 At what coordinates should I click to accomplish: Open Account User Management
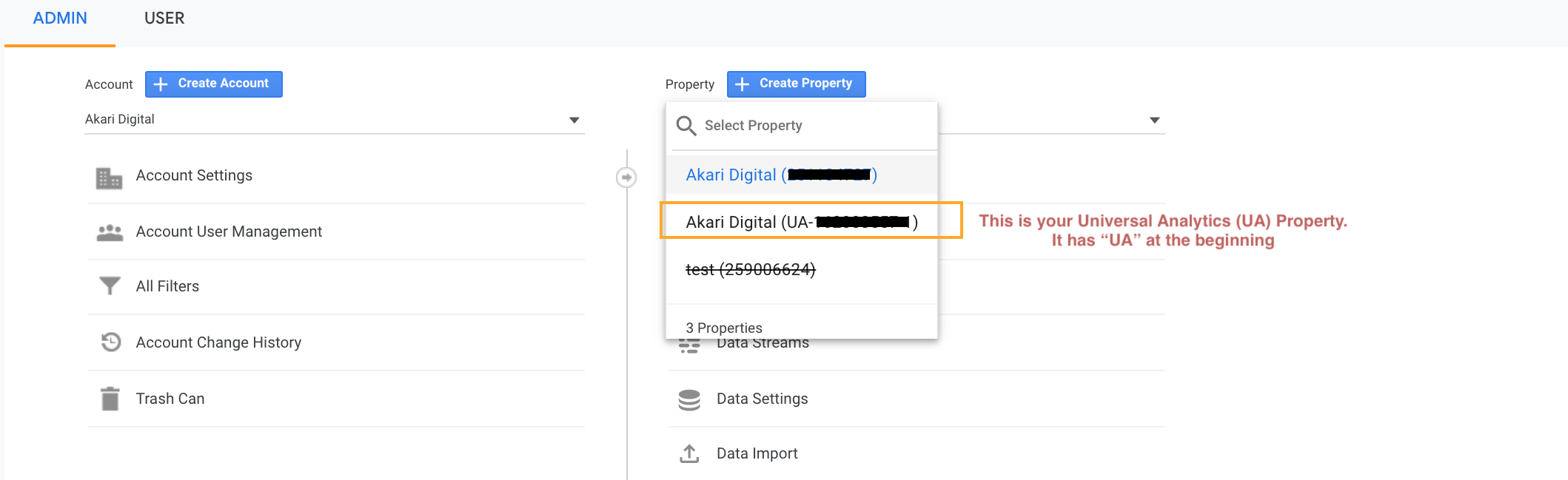click(x=229, y=232)
